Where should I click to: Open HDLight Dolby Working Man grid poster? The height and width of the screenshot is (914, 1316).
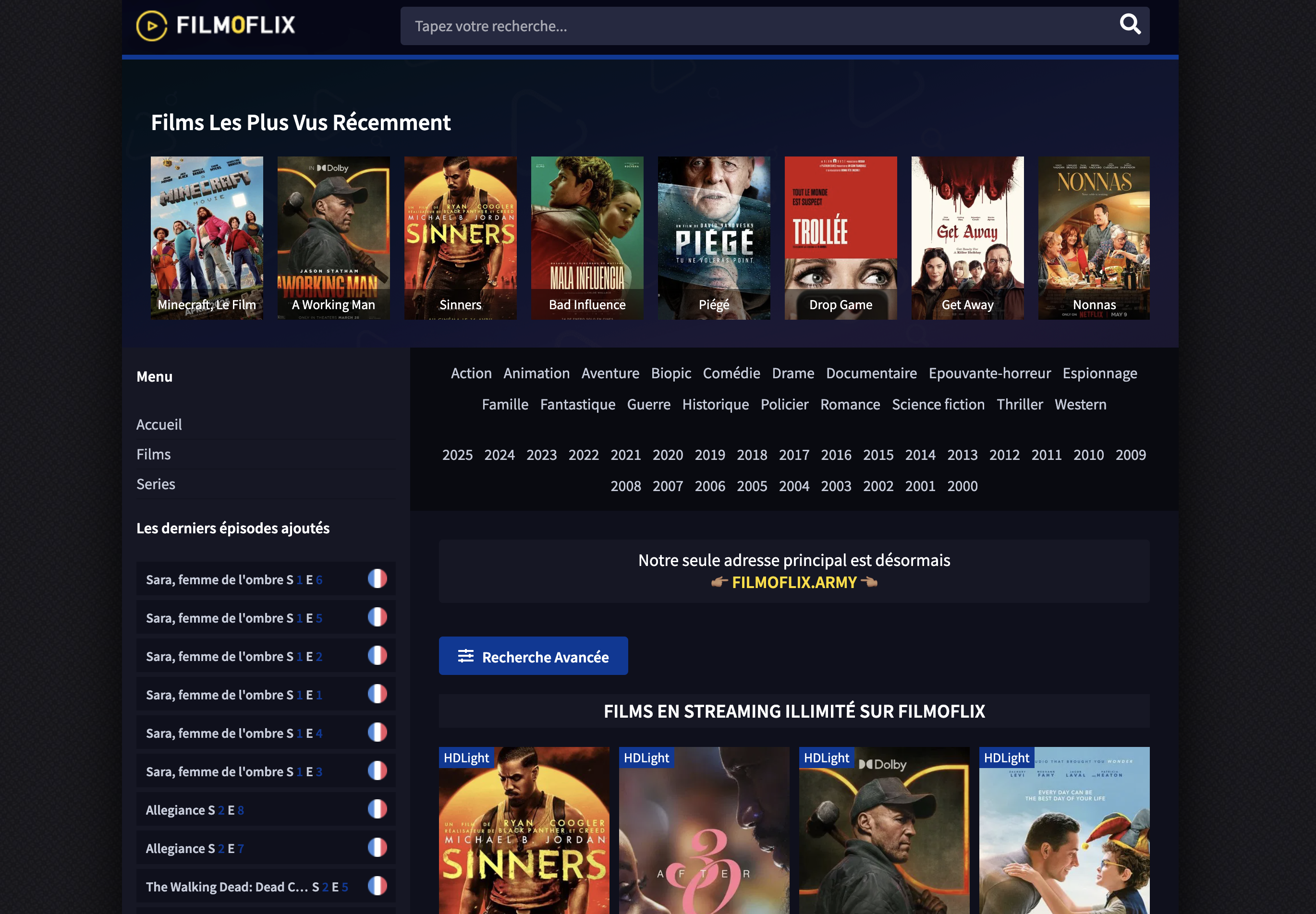coord(884,830)
